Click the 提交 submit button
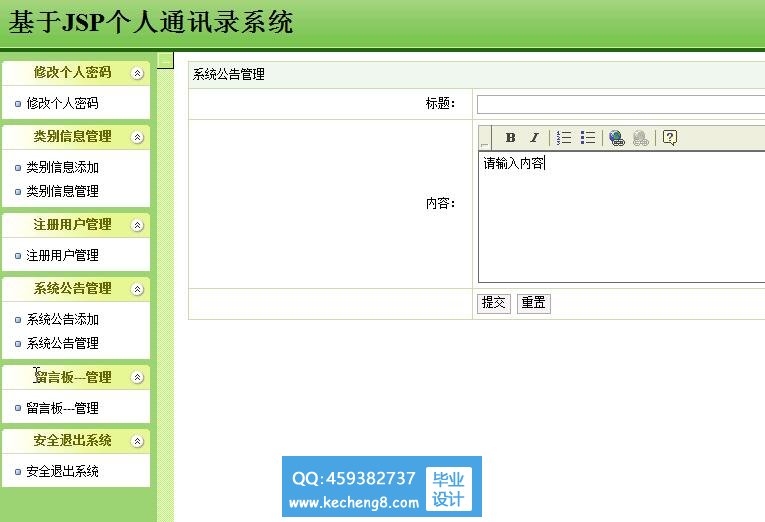Screen dimensions: 765x522 (x=494, y=303)
